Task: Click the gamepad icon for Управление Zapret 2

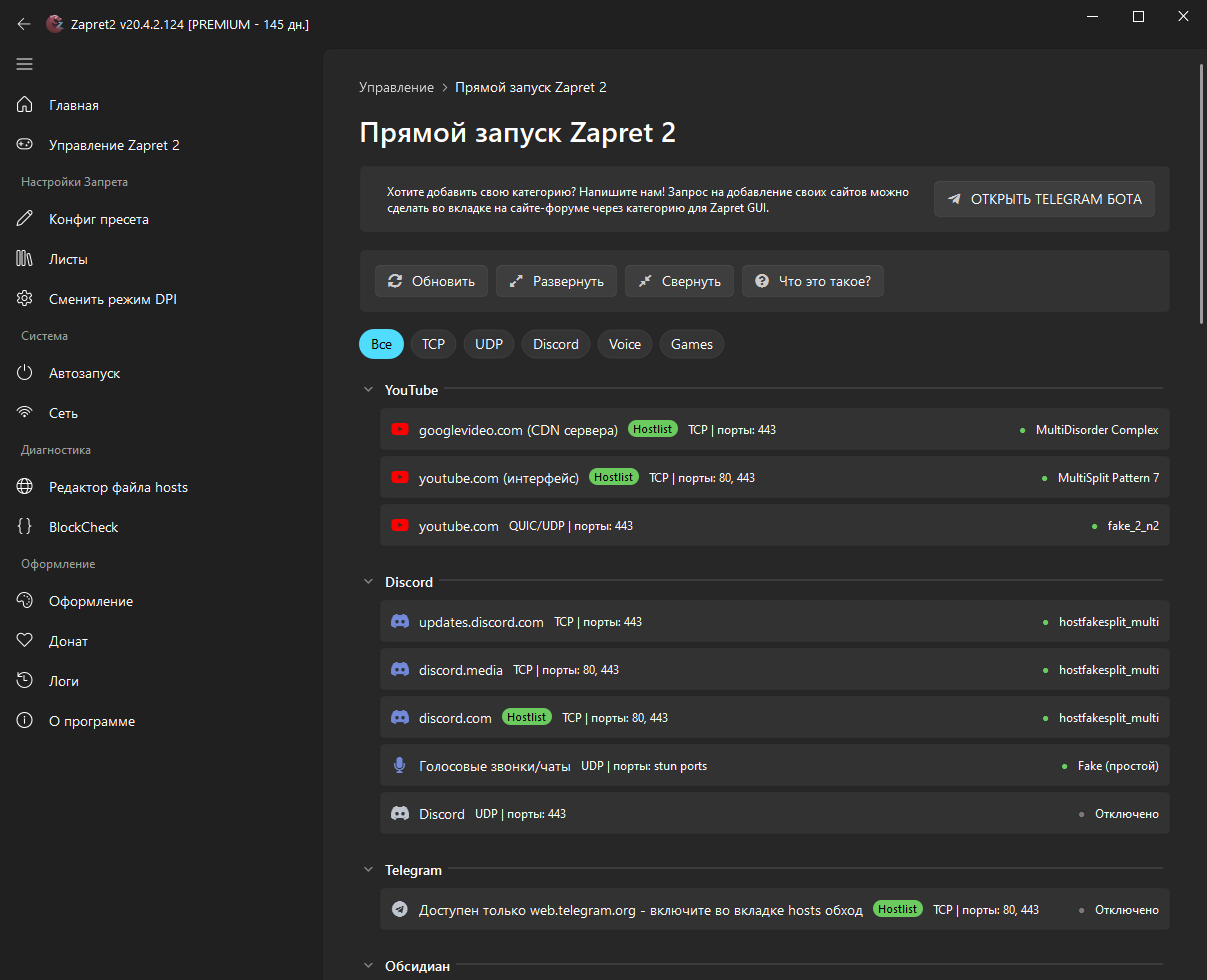Action: 26,145
